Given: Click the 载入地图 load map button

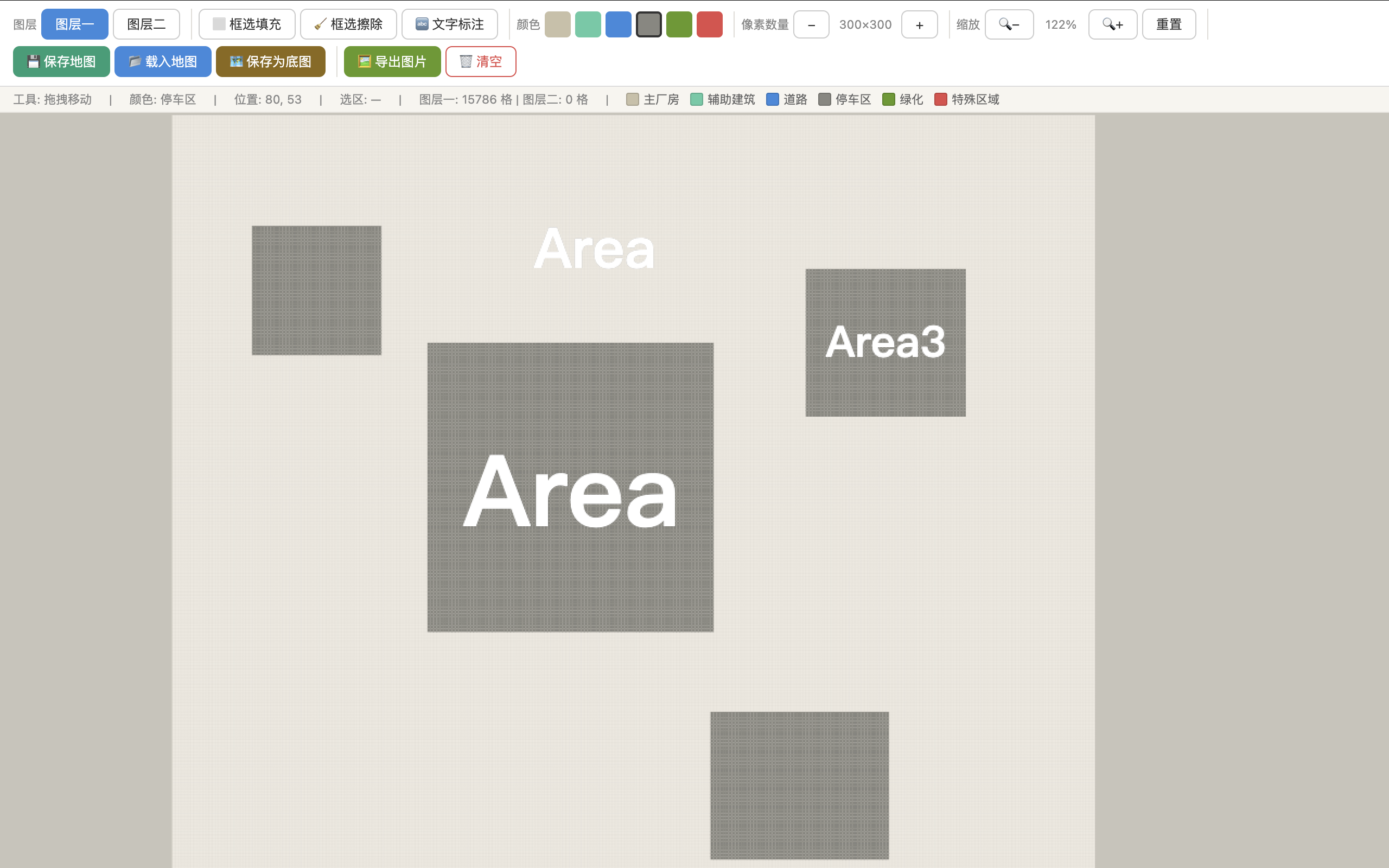Looking at the screenshot, I should [x=163, y=61].
